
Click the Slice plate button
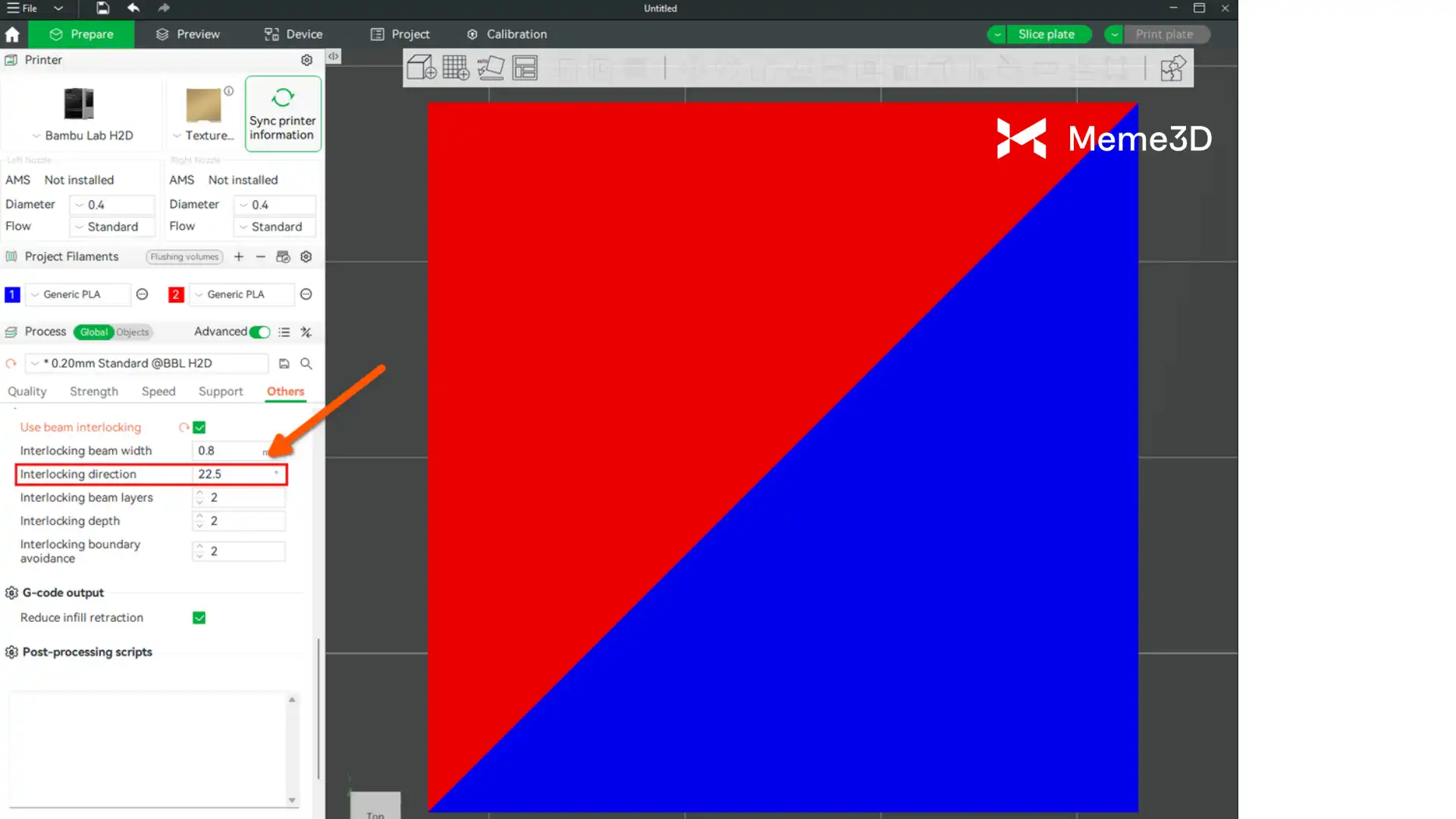coord(1046,35)
